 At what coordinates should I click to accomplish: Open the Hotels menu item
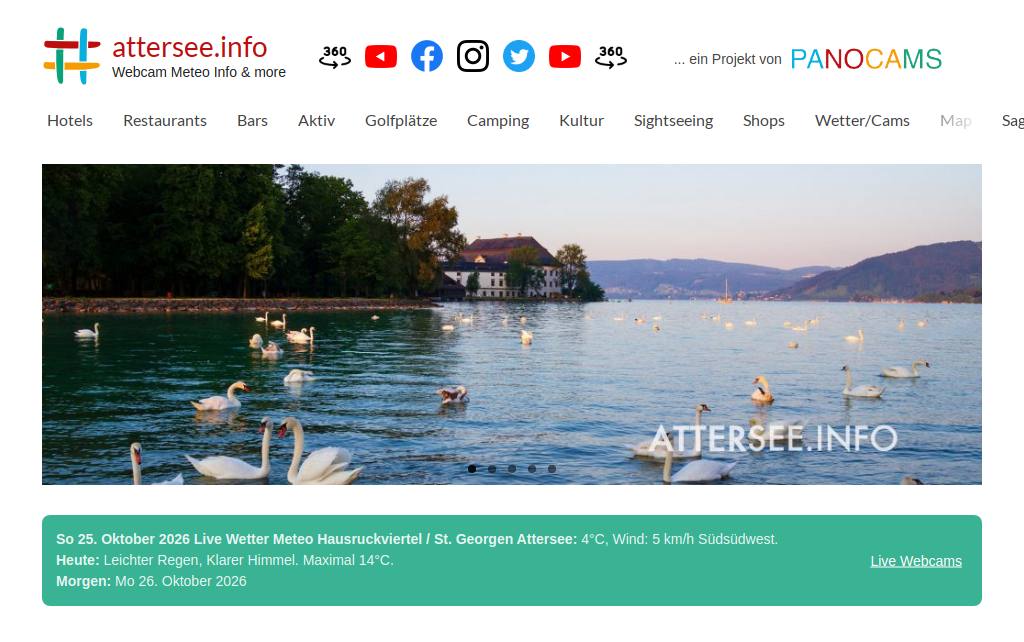pyautogui.click(x=70, y=121)
